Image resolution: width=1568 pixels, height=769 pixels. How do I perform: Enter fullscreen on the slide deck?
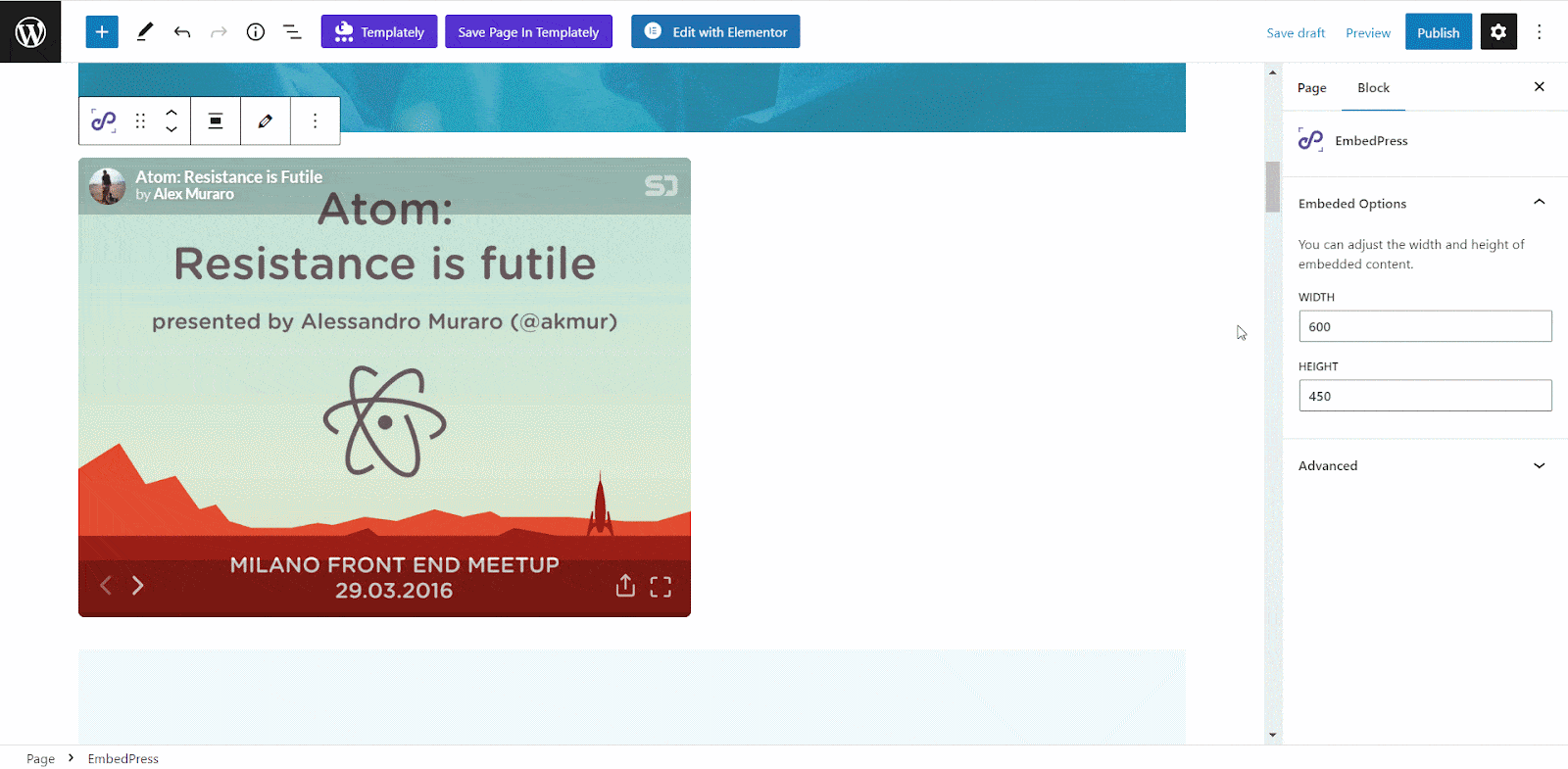[661, 586]
